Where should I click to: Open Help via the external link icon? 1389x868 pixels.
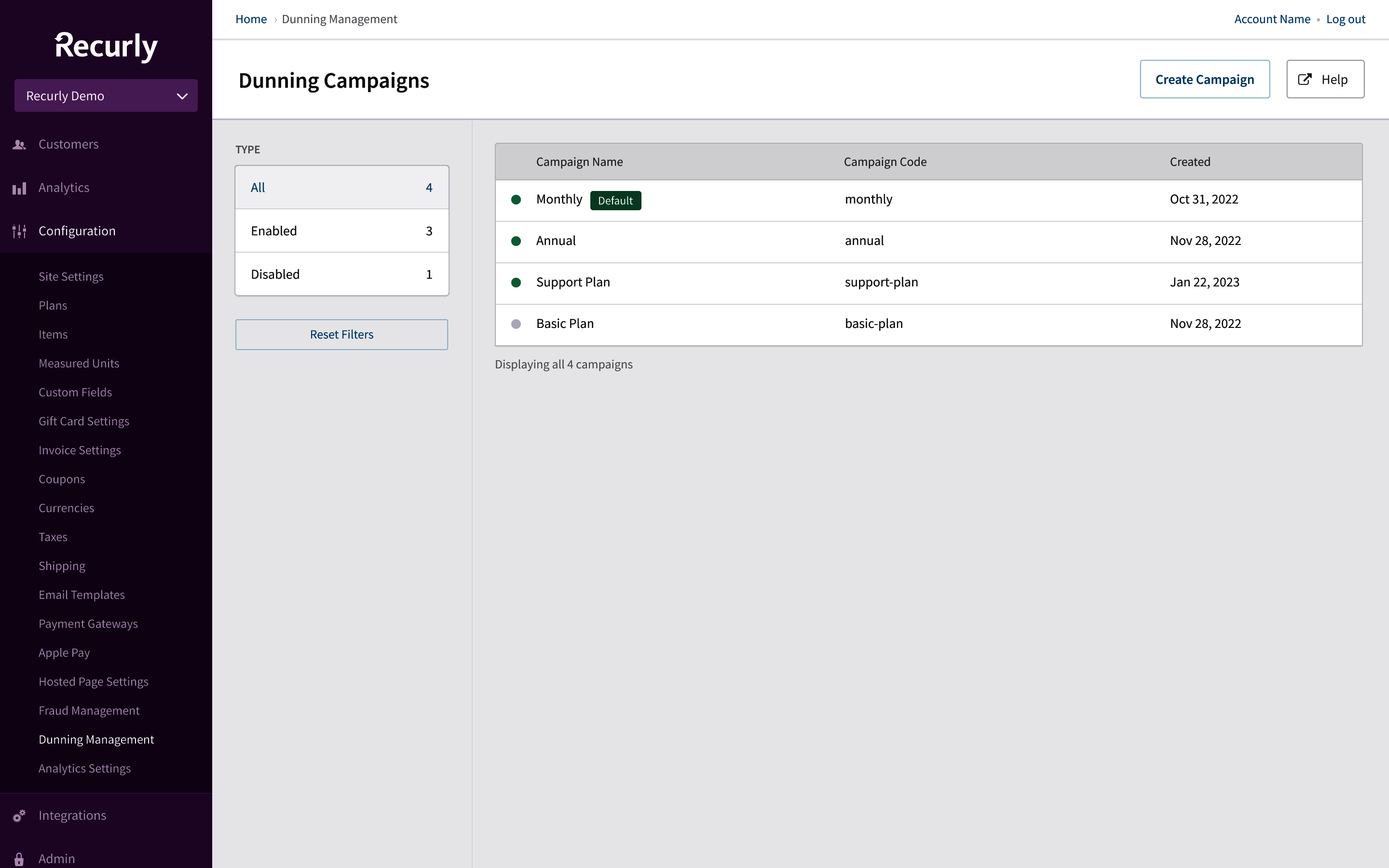(1304, 79)
